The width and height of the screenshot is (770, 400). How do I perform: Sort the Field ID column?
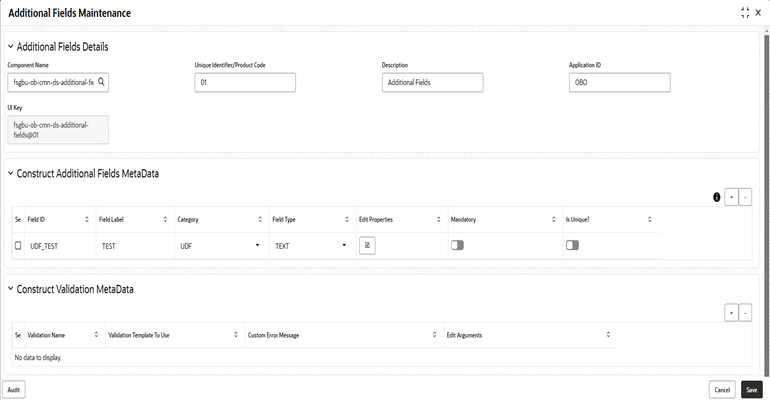point(87,219)
